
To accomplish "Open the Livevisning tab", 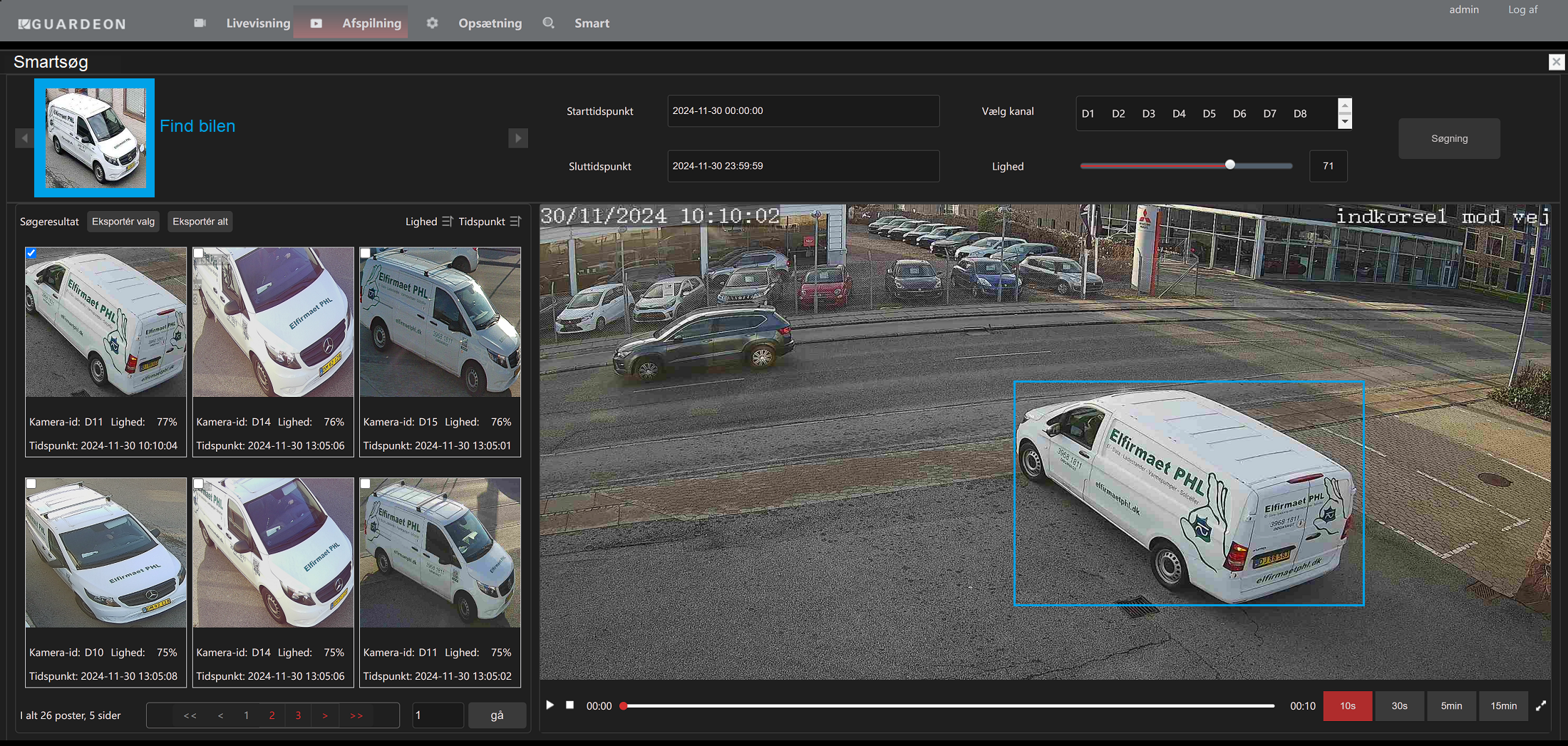I will [x=258, y=23].
